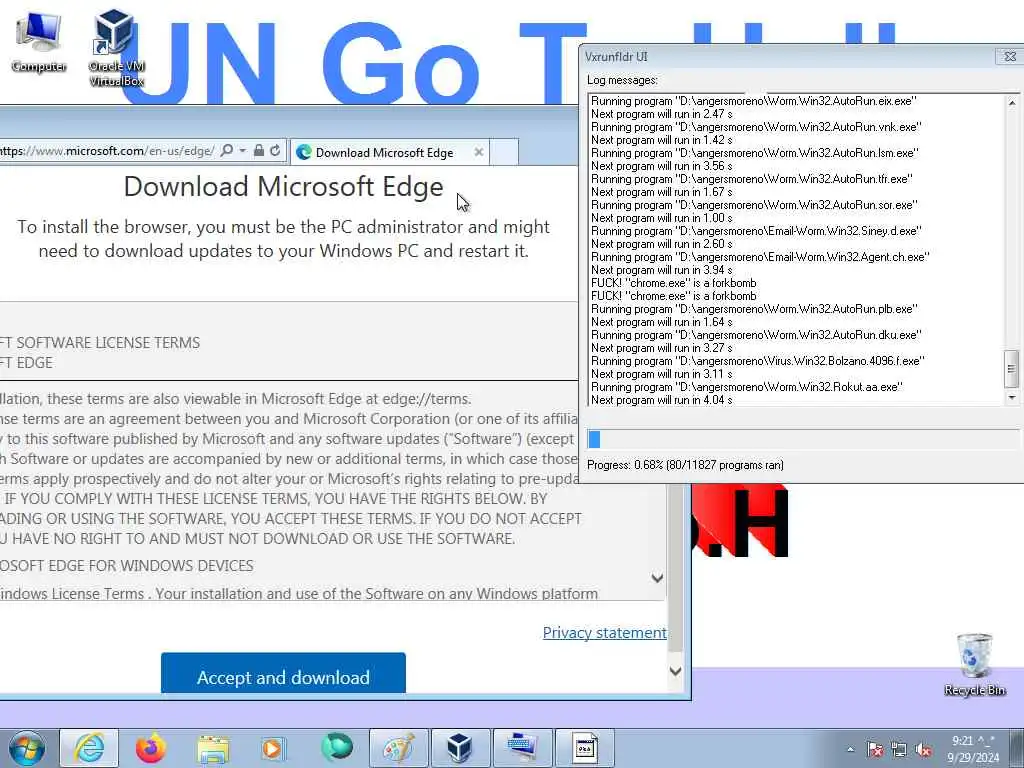1024x768 pixels.
Task: Click the Vxrunfldr log scrollbar down arrow
Action: (1012, 397)
